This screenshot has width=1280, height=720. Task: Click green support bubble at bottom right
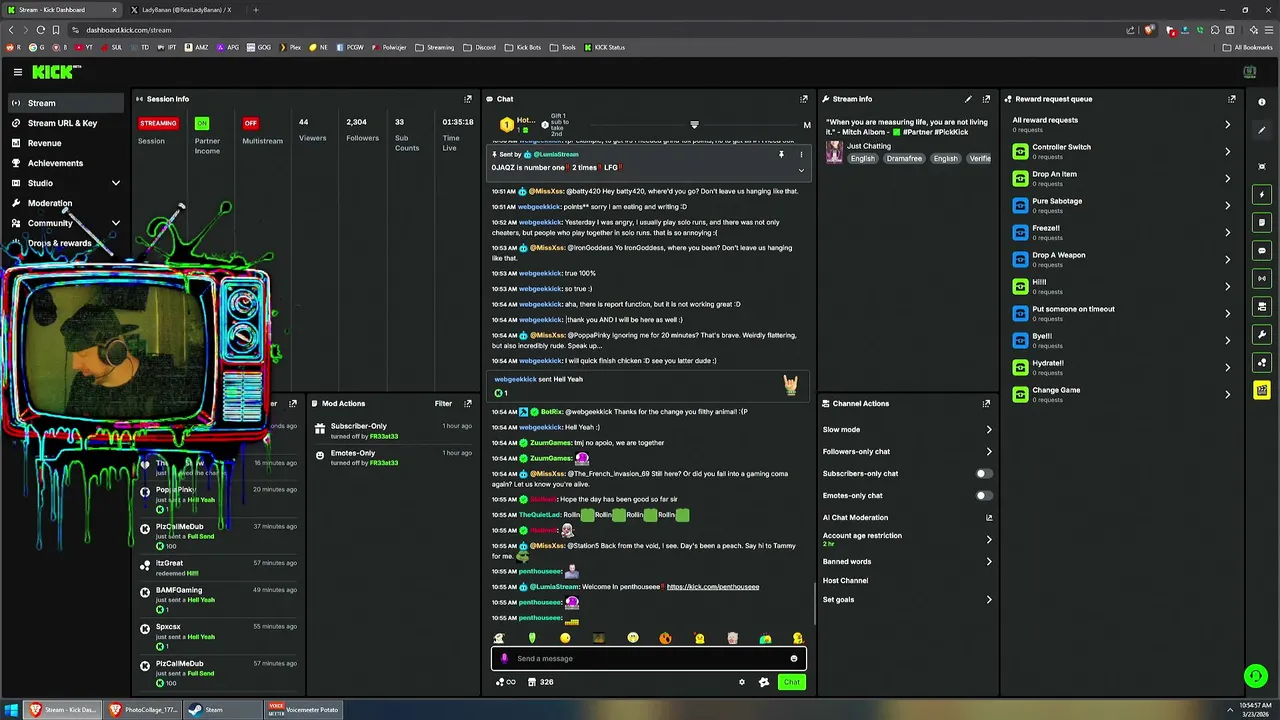coord(1256,677)
